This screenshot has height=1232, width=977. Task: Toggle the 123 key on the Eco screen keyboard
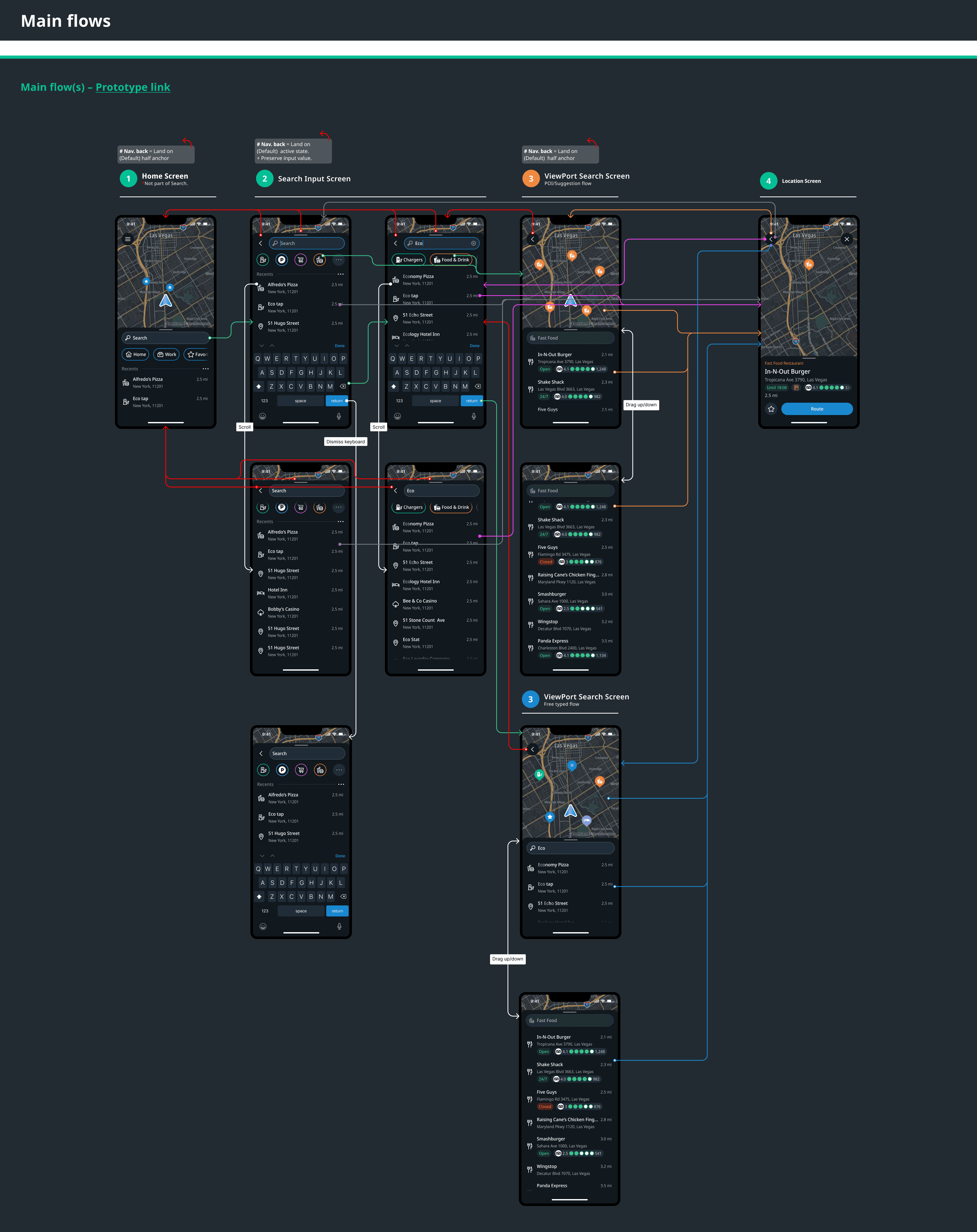click(x=399, y=401)
